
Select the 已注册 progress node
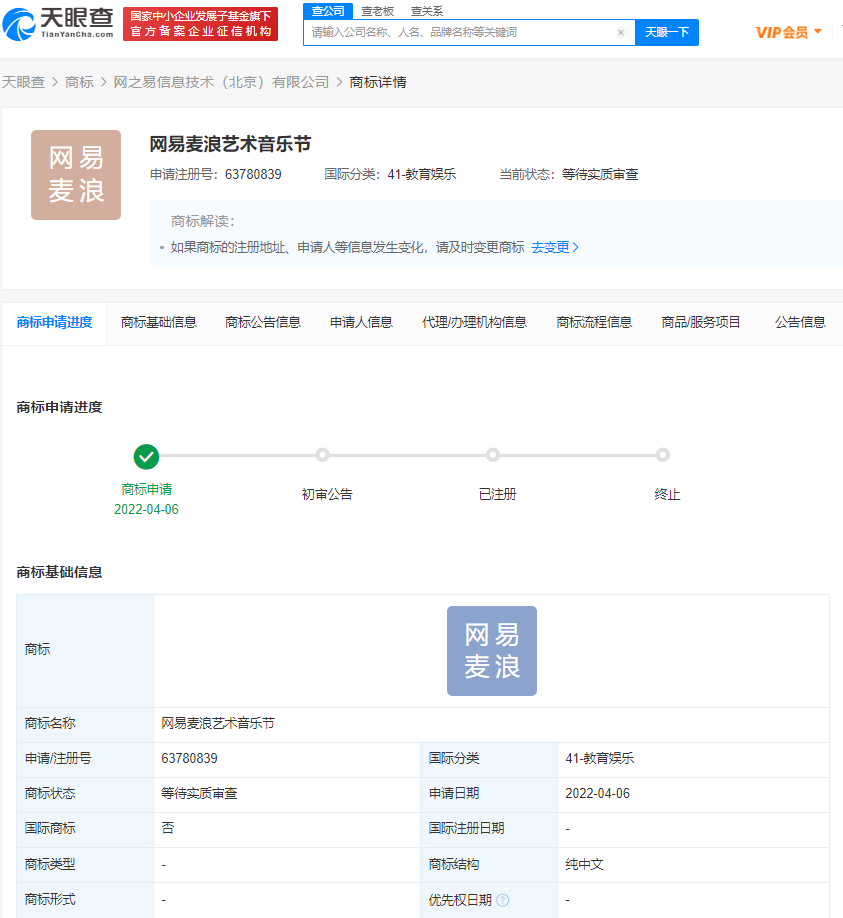[493, 455]
